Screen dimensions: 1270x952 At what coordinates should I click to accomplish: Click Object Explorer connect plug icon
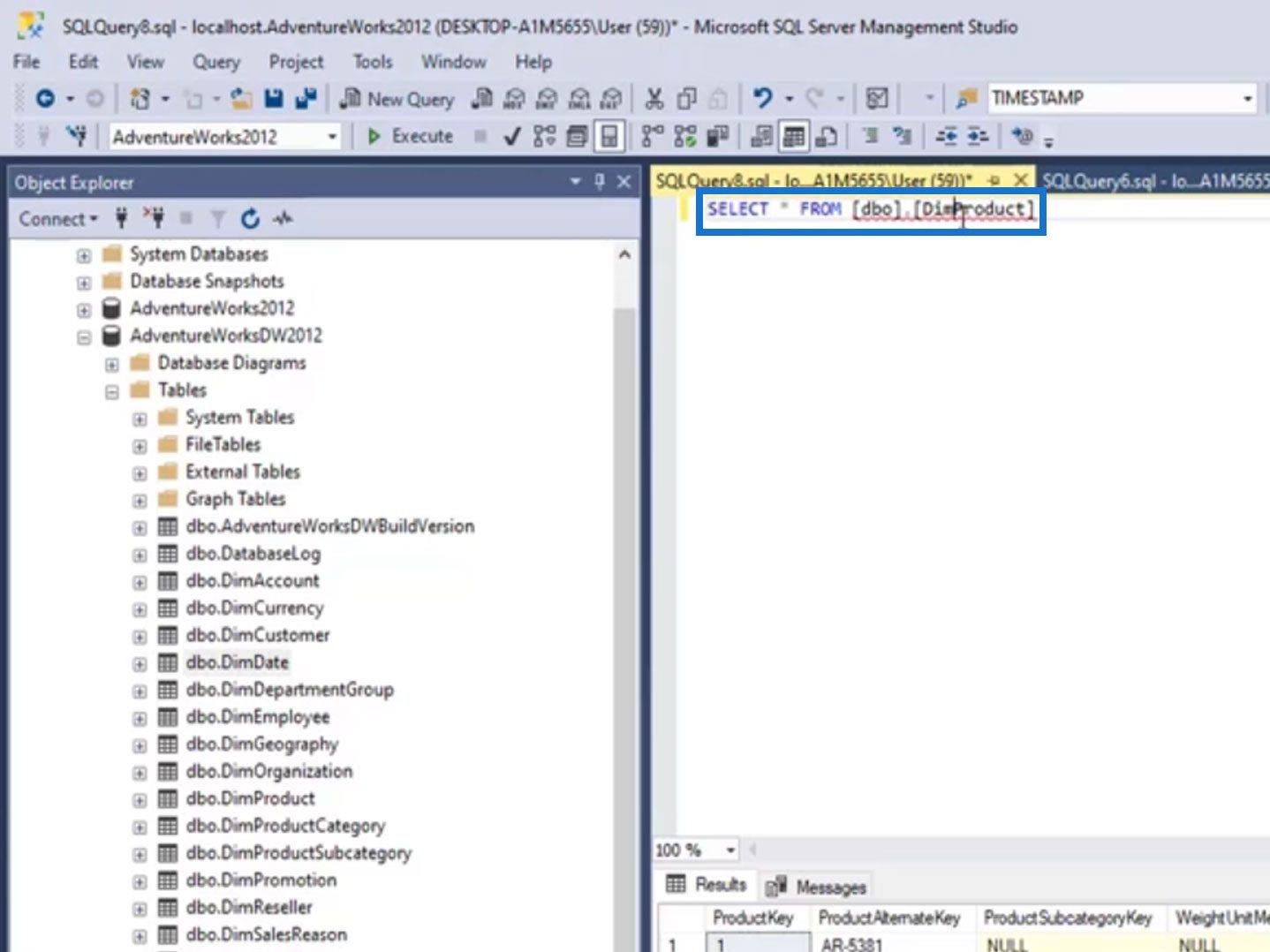click(122, 218)
